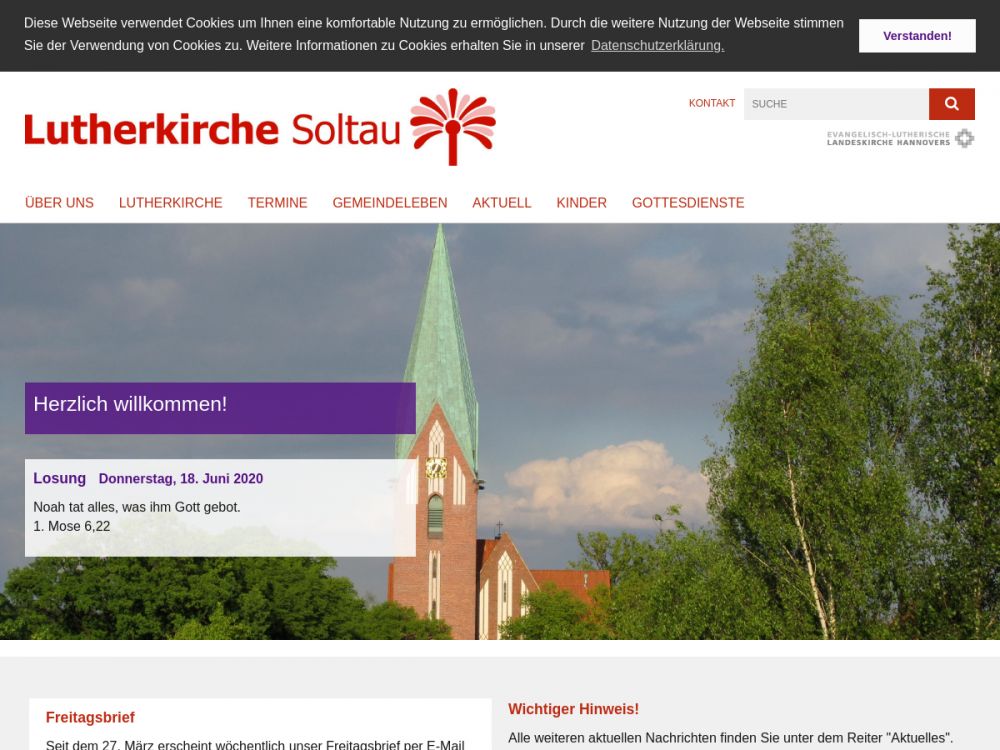Open the Kinder menu
Image resolution: width=1000 pixels, height=750 pixels.
point(581,203)
